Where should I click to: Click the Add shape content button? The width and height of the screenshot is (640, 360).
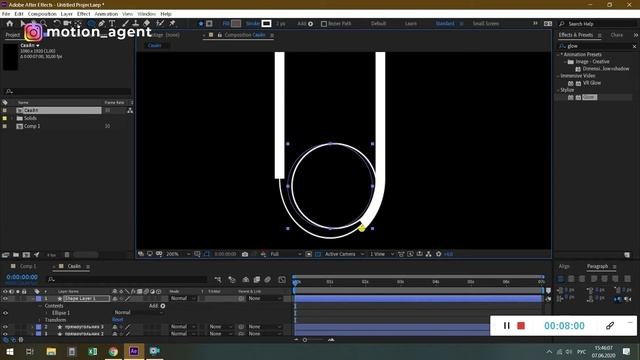pos(162,306)
